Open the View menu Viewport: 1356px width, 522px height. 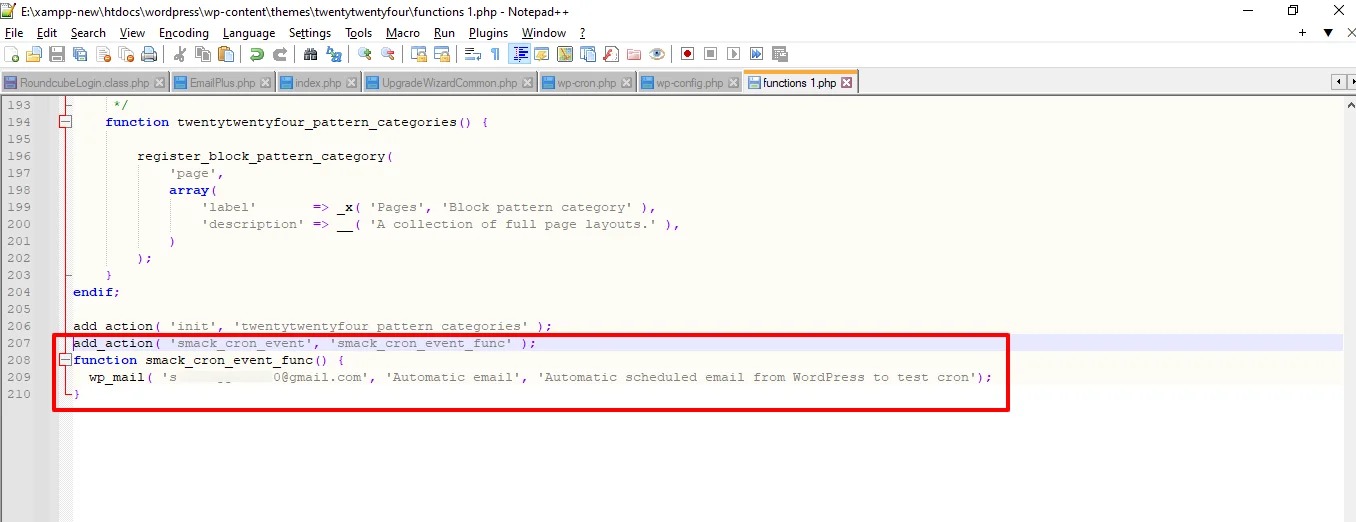coord(132,33)
